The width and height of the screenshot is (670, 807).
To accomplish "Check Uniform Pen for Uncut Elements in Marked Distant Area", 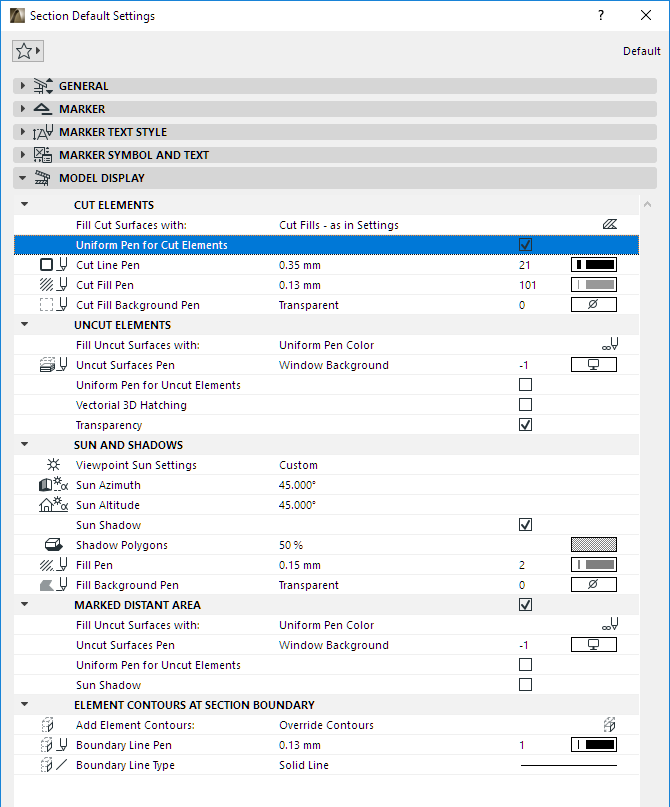I will coord(525,664).
